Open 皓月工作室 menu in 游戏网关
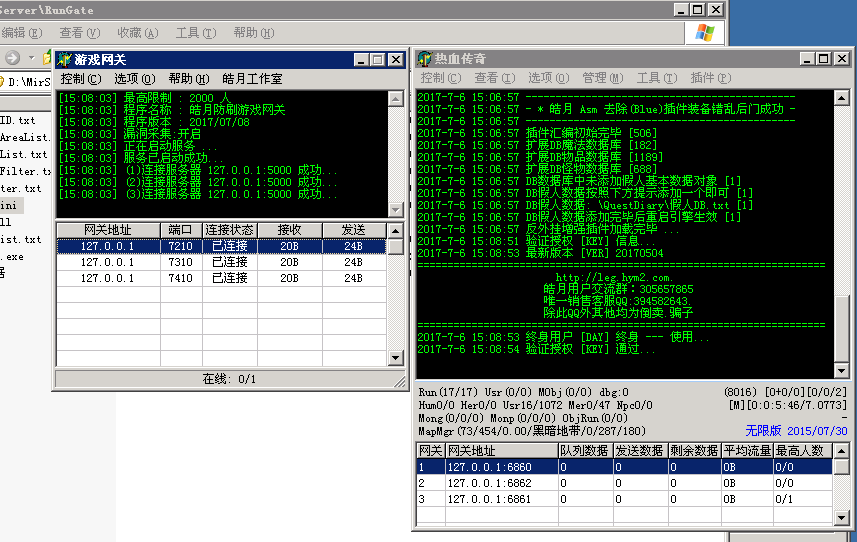The height and width of the screenshot is (542, 857). (x=252, y=79)
